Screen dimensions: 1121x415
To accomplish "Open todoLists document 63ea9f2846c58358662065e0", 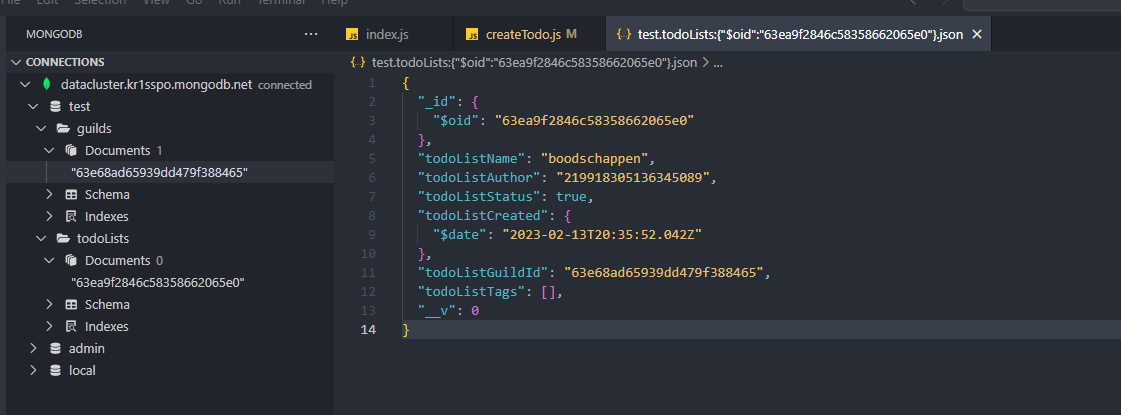I will point(157,282).
